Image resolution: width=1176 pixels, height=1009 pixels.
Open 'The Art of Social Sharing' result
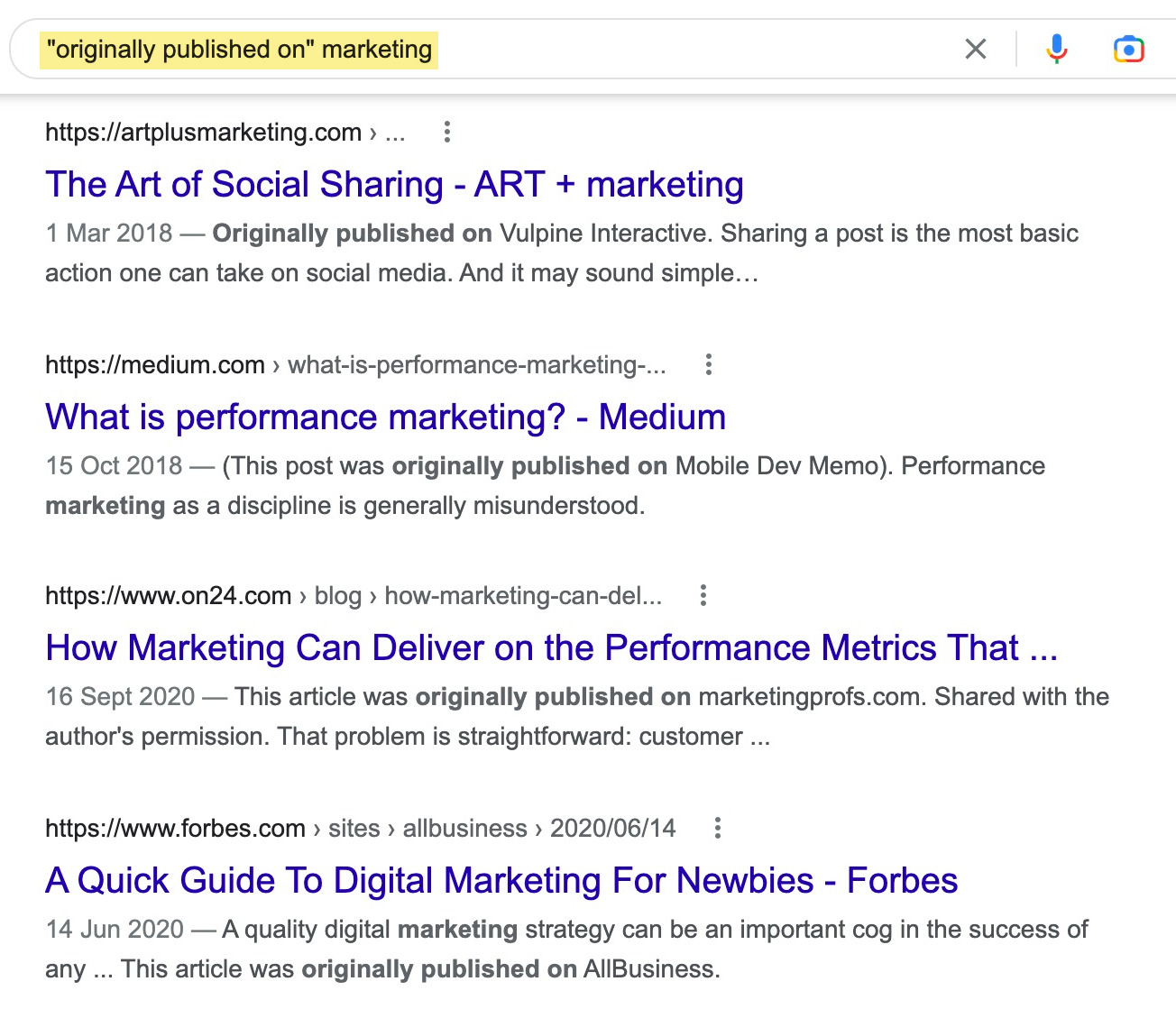[394, 185]
